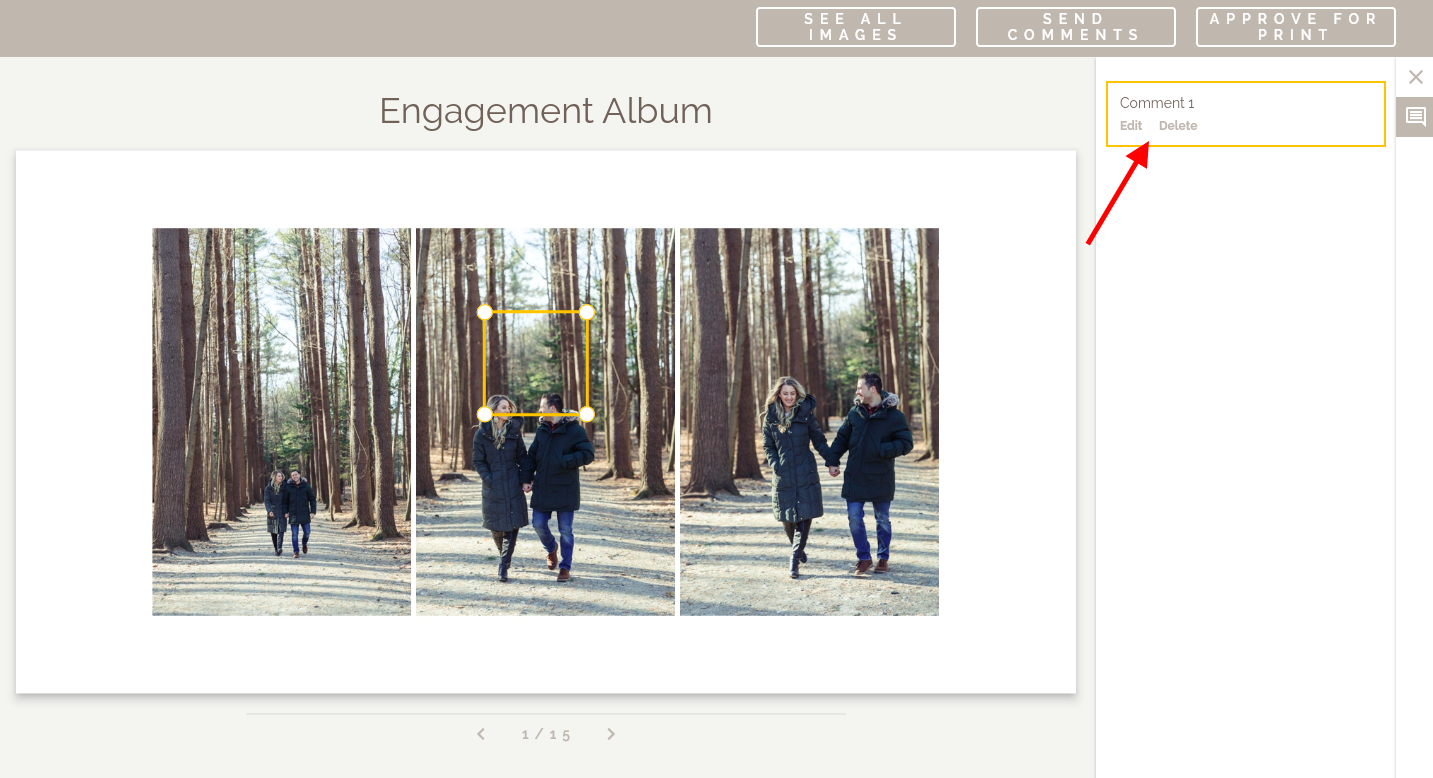Click the SEE ALL IMAGES button
Image resolution: width=1433 pixels, height=778 pixels.
[x=856, y=27]
